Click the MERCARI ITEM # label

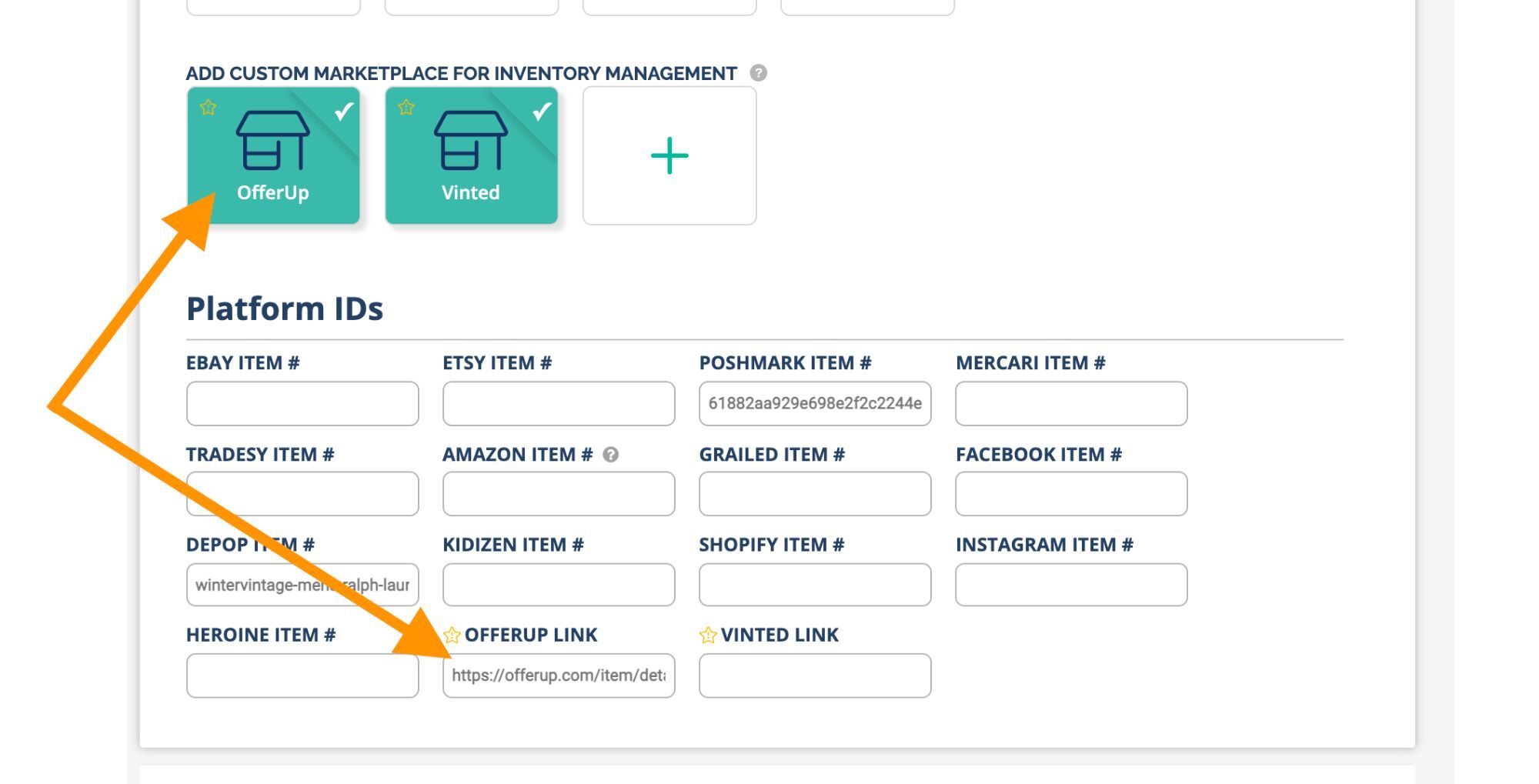[x=1030, y=363]
